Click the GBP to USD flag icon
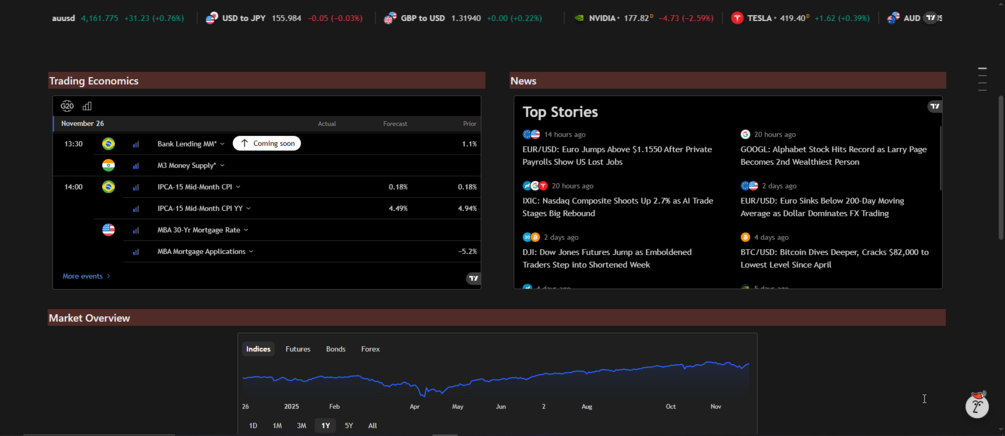This screenshot has width=1005, height=436. 390,18
